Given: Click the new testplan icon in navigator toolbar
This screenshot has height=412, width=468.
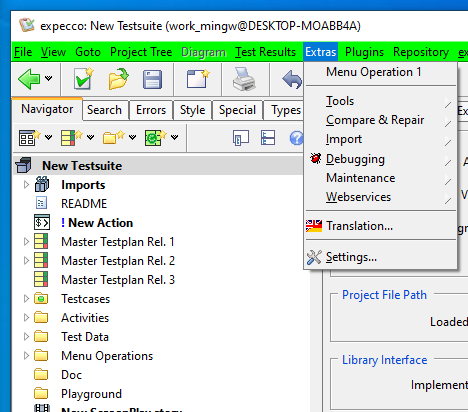Looking at the screenshot, I should pyautogui.click(x=72, y=138).
